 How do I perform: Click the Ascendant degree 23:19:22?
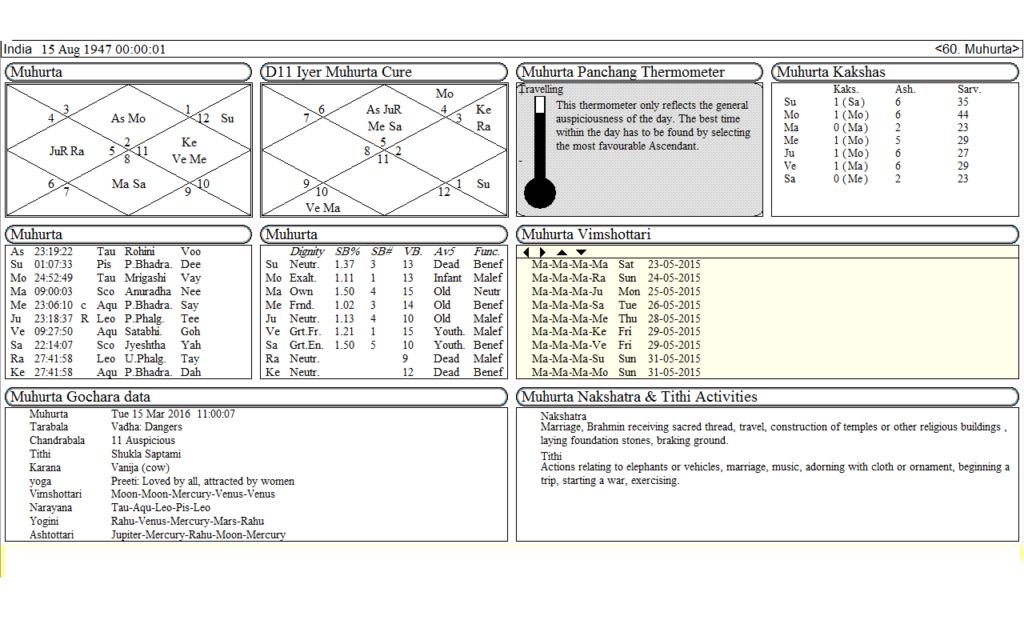54,251
